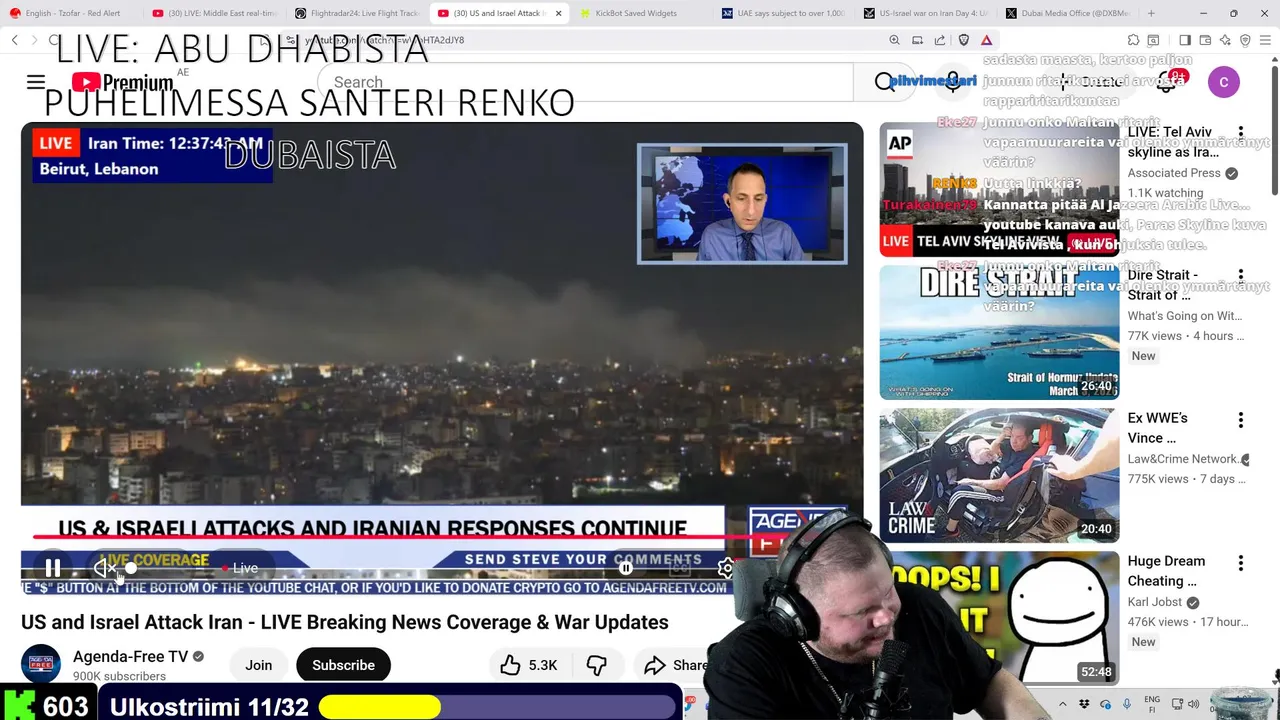Open the Agenda-Free TV channel name
The width and height of the screenshot is (1280, 720).
click(130, 657)
